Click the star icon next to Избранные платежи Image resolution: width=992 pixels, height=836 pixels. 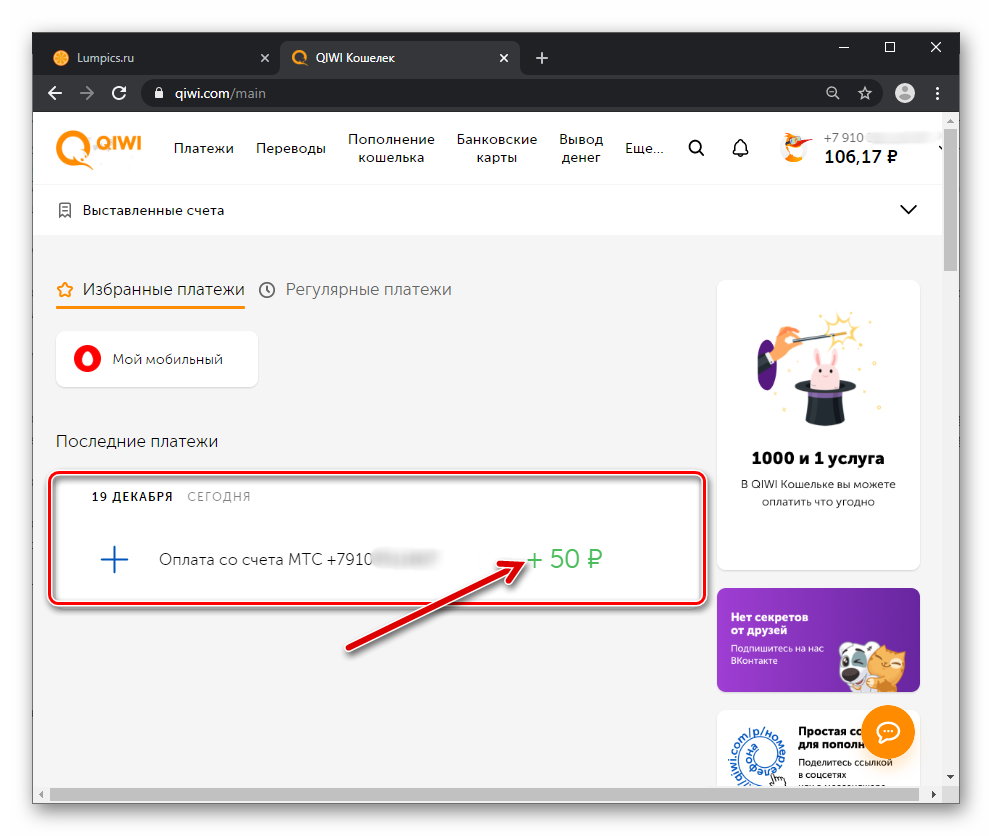pos(65,290)
